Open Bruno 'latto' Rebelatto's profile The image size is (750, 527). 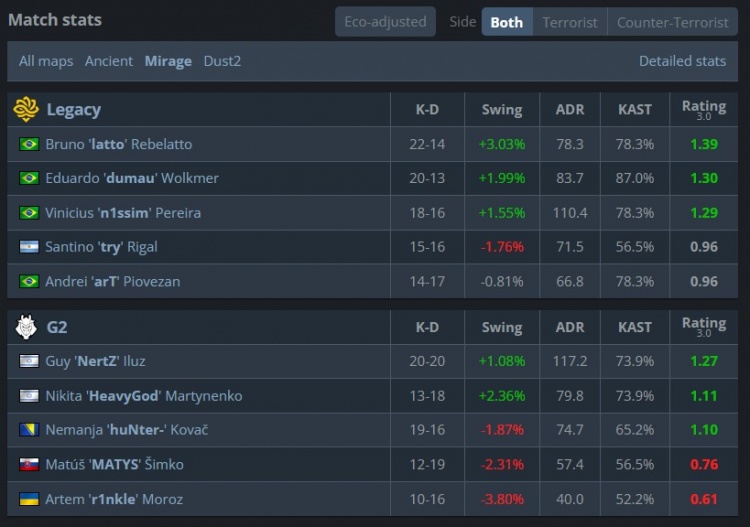click(119, 144)
